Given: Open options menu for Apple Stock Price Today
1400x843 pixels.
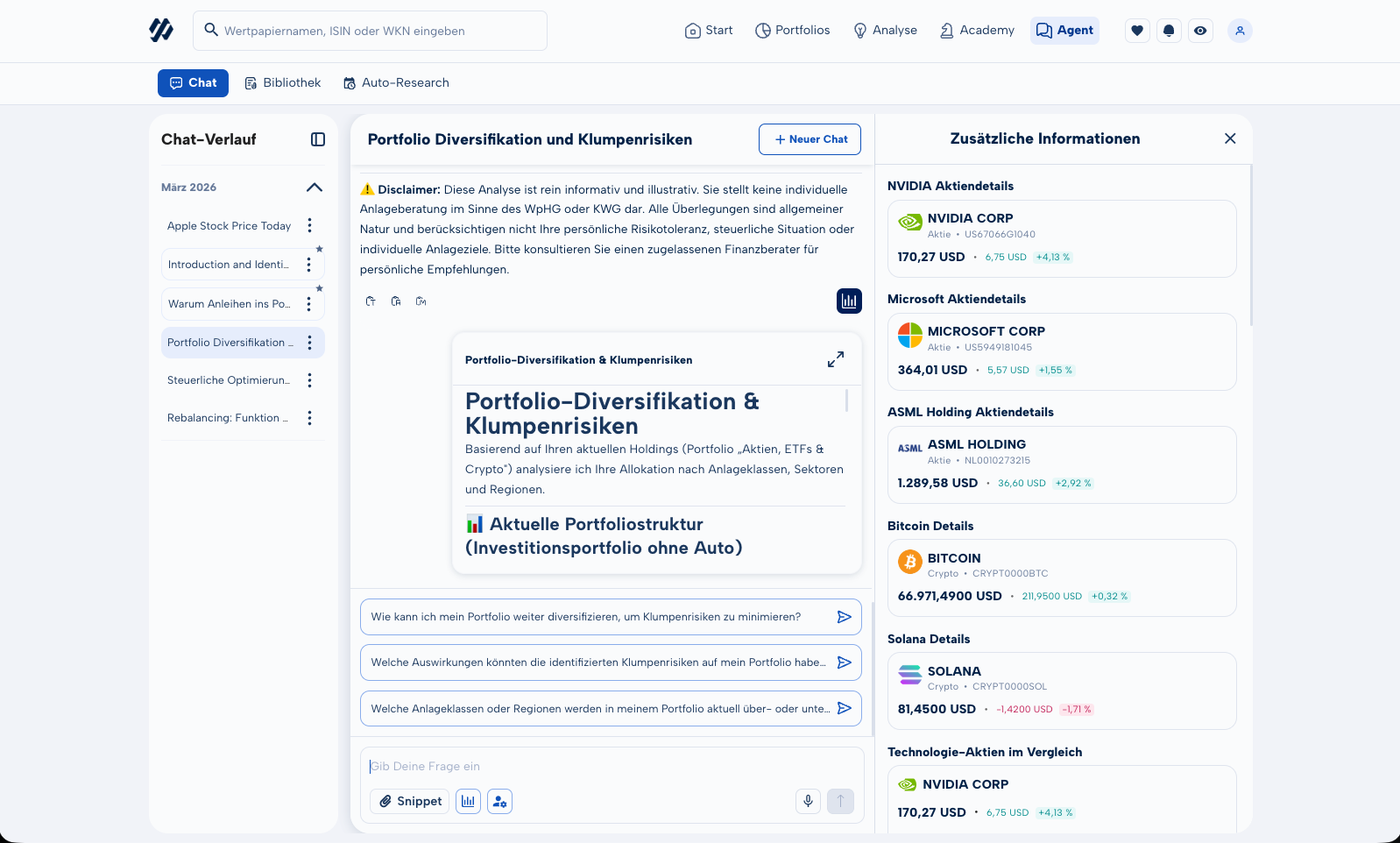Looking at the screenshot, I should [x=309, y=226].
